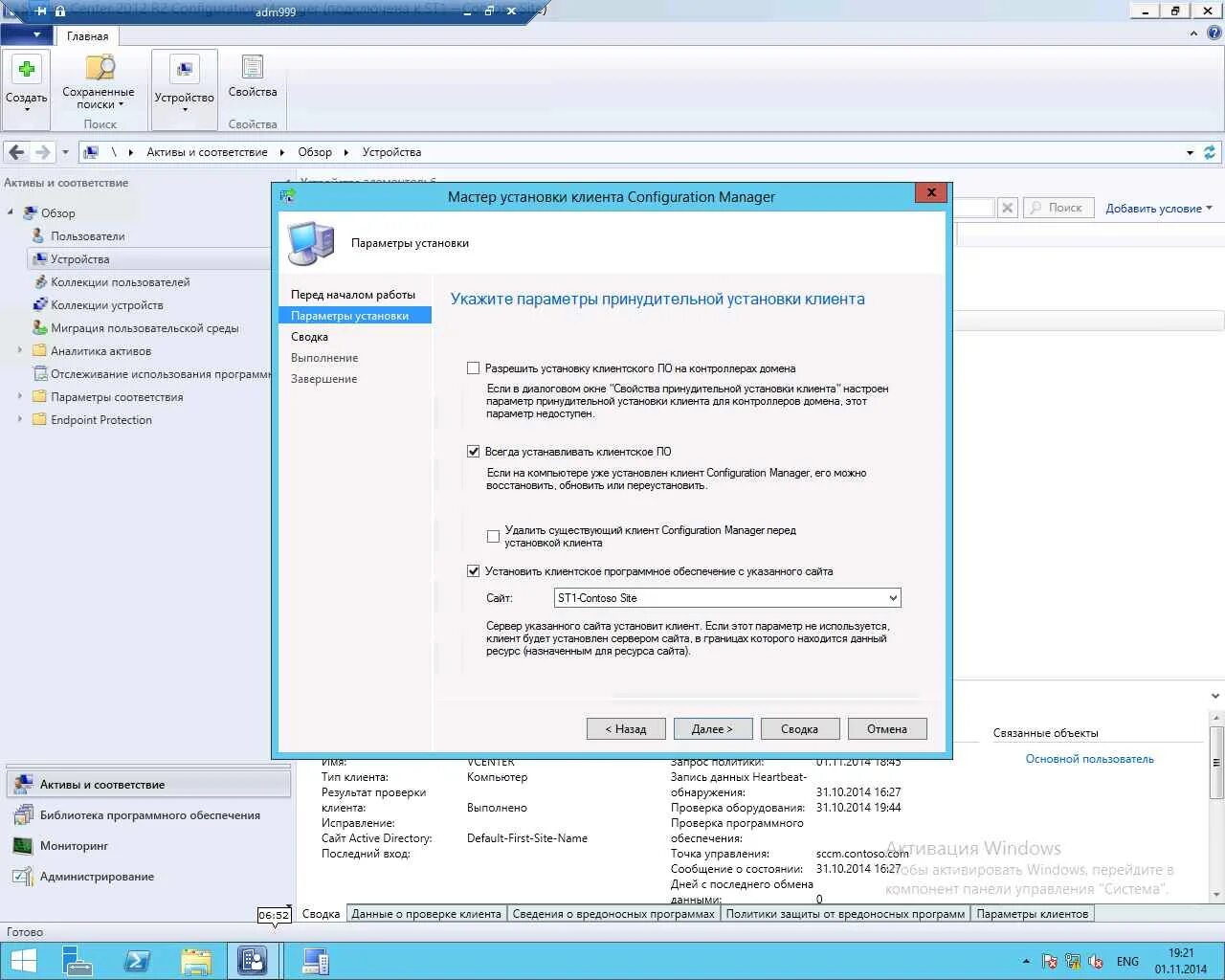
Task: Open the Properties icon in ribbon
Action: (253, 68)
